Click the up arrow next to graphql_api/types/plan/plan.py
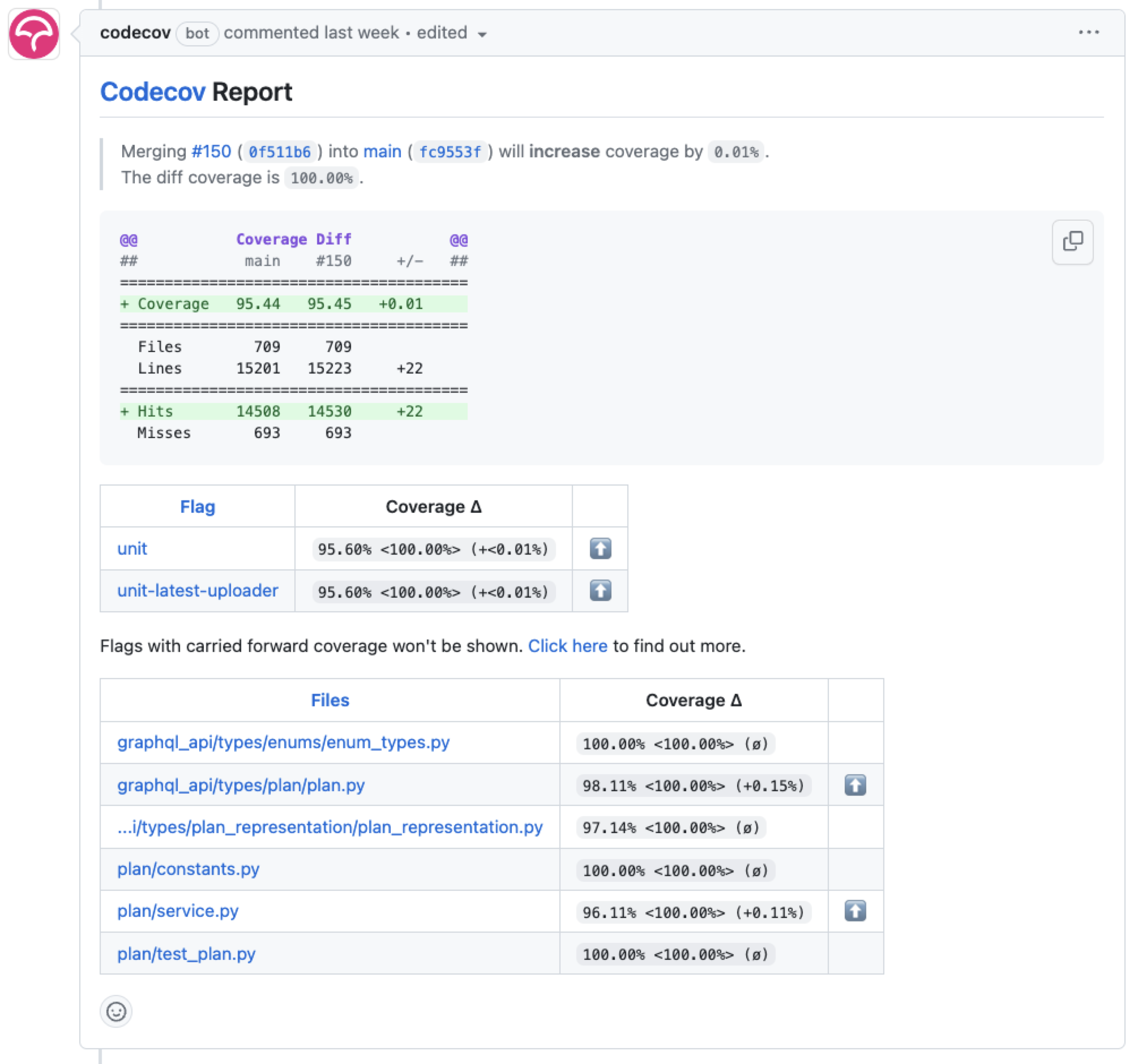The width and height of the screenshot is (1138, 1064). tap(855, 784)
